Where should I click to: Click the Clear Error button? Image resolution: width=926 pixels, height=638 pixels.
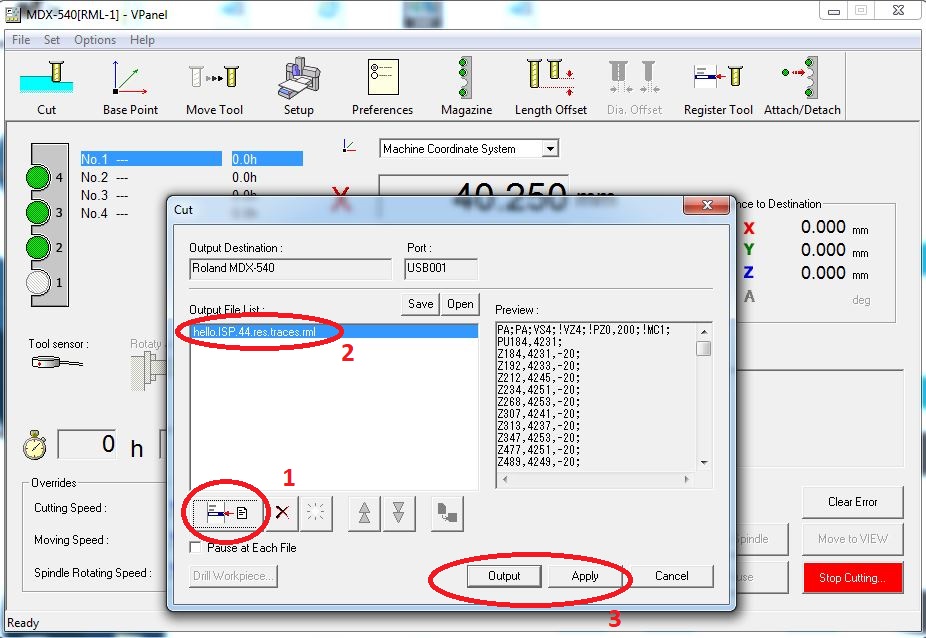(x=852, y=502)
